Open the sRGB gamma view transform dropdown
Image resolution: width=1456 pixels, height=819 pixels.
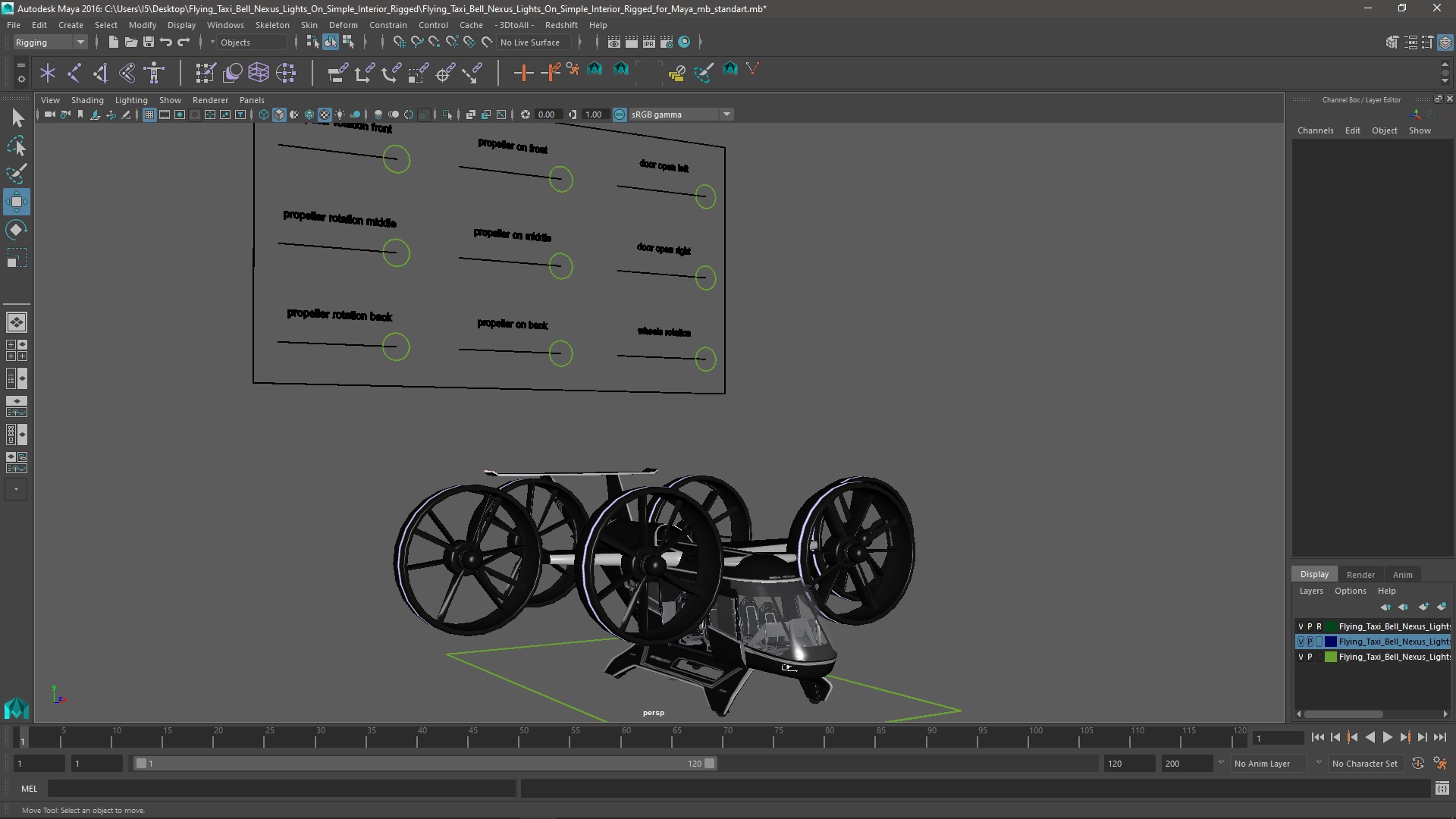tap(681, 115)
